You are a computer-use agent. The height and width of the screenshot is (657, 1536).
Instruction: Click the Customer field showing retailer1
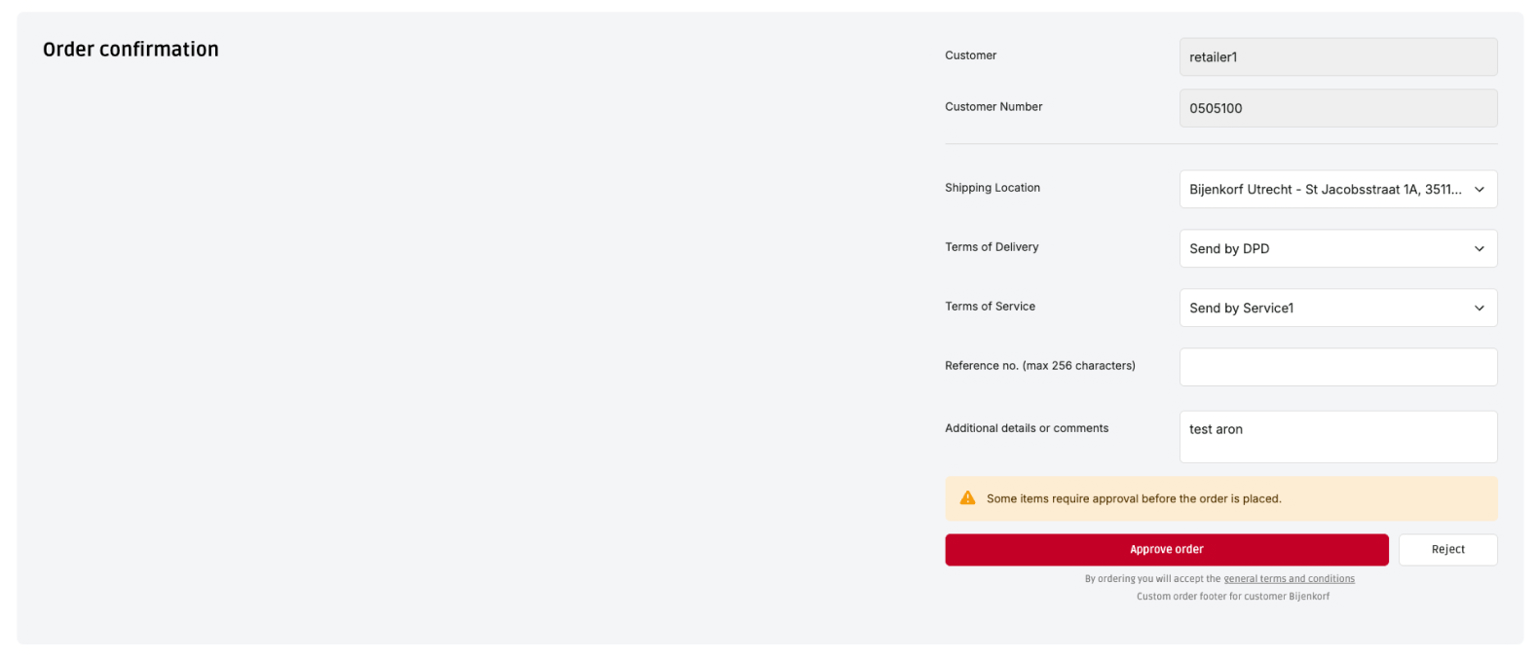pyautogui.click(x=1338, y=57)
